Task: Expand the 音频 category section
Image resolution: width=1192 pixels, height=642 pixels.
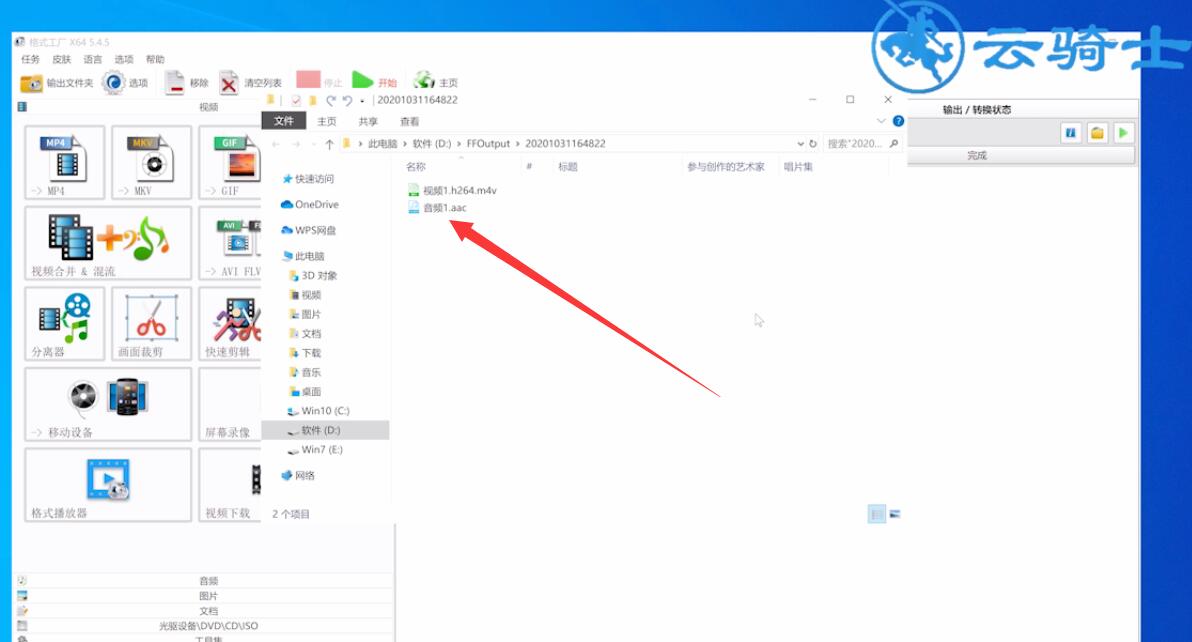Action: 204,580
